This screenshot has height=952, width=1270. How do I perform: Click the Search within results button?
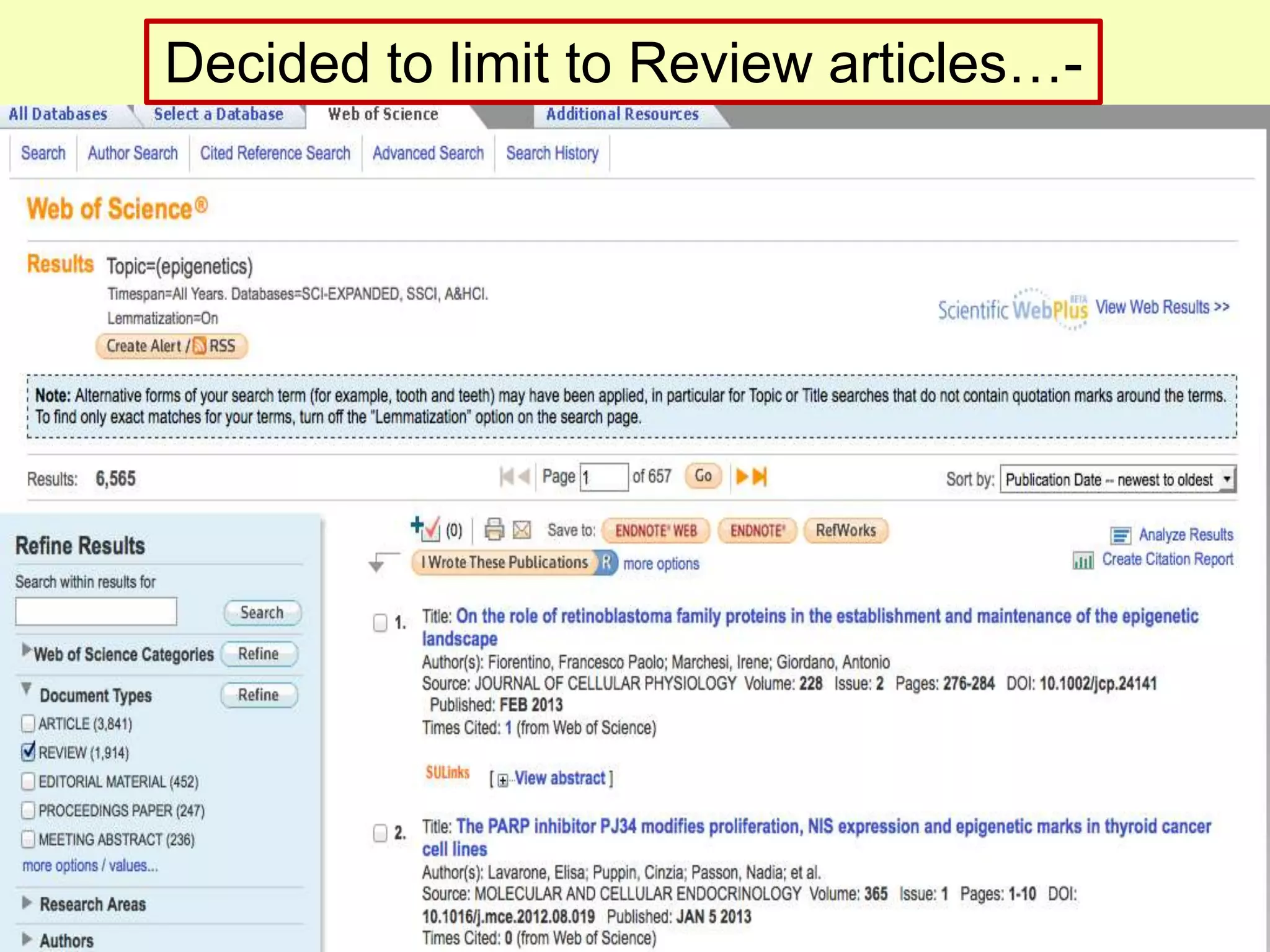coord(262,612)
